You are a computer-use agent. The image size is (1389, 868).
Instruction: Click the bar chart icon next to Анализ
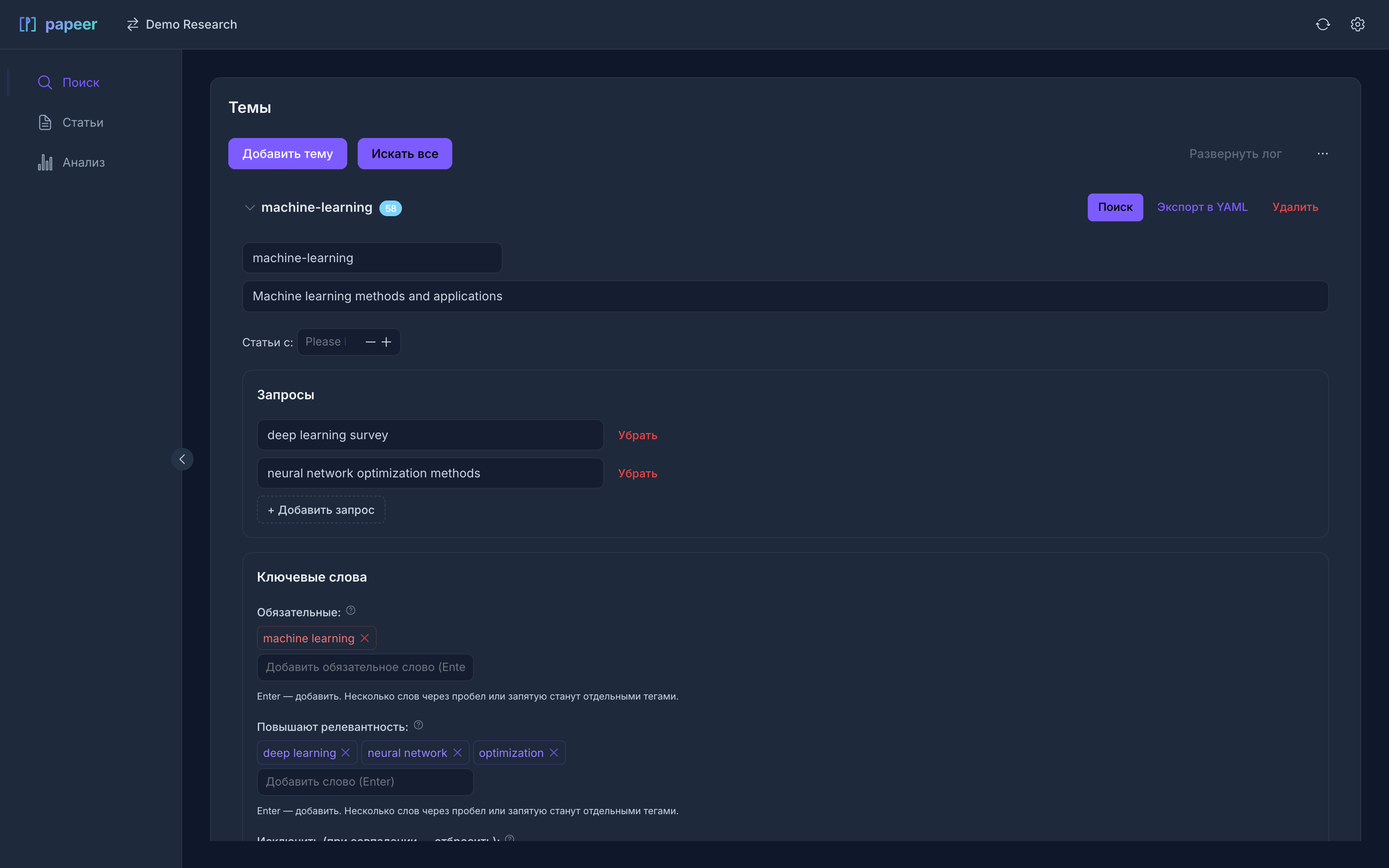45,162
